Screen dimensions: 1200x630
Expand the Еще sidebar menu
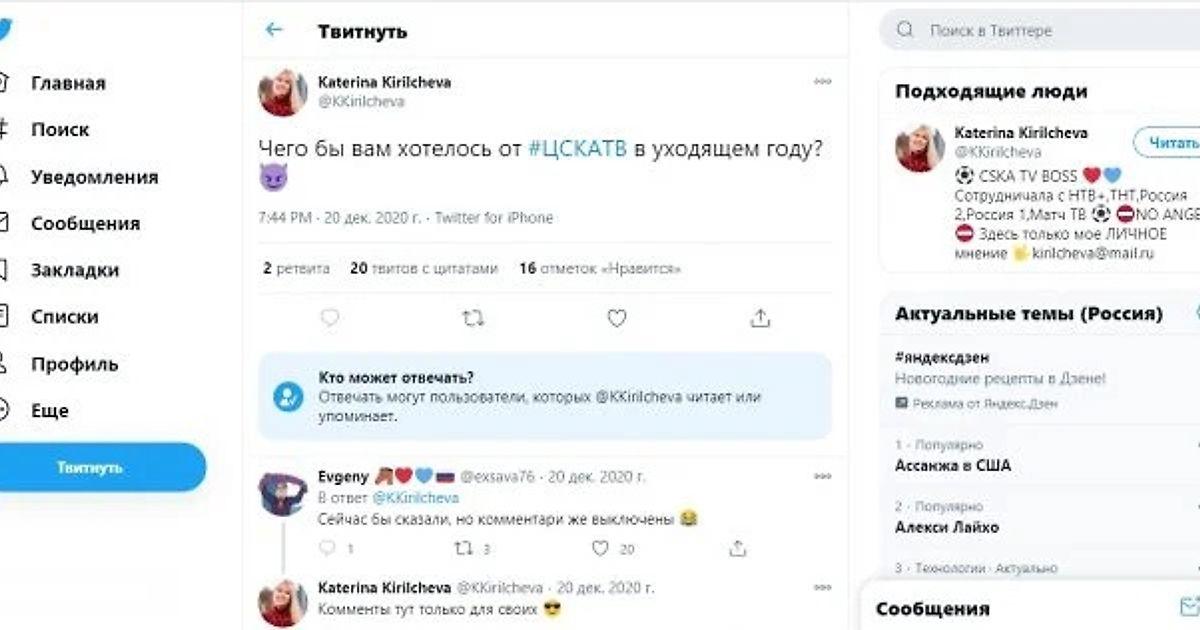49,410
